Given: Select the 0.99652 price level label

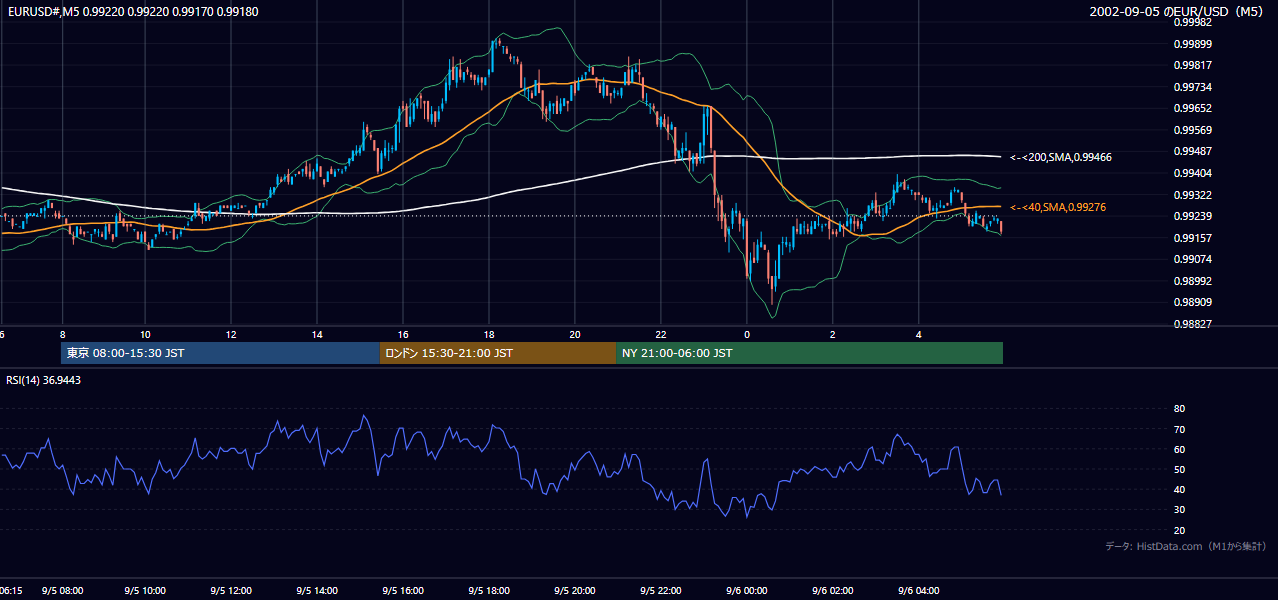Looking at the screenshot, I should [x=1192, y=108].
